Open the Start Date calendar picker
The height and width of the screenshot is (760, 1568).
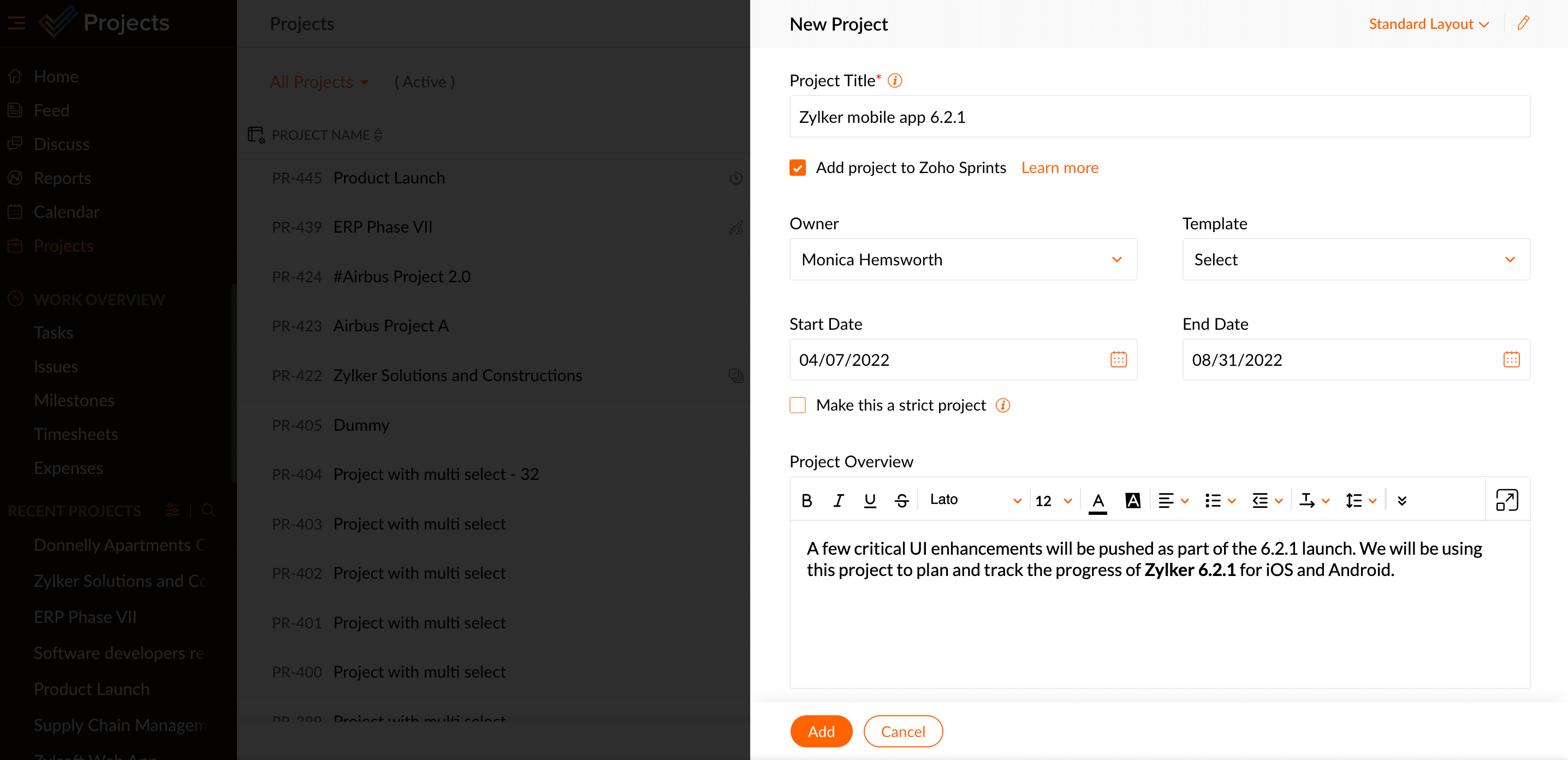[x=1118, y=360]
